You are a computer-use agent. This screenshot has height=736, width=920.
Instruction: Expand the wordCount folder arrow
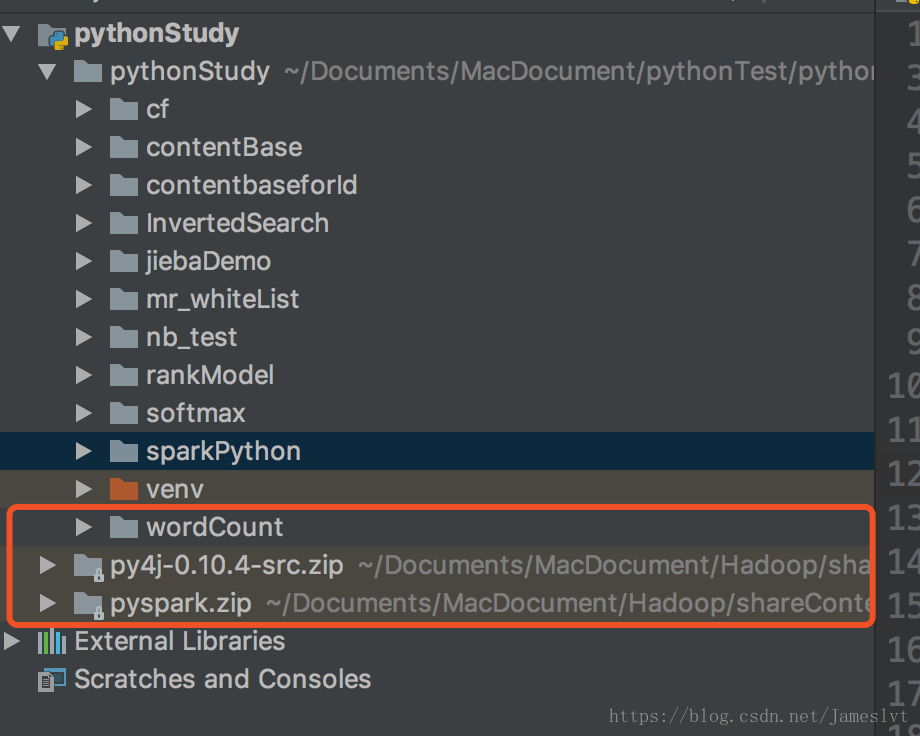click(84, 527)
